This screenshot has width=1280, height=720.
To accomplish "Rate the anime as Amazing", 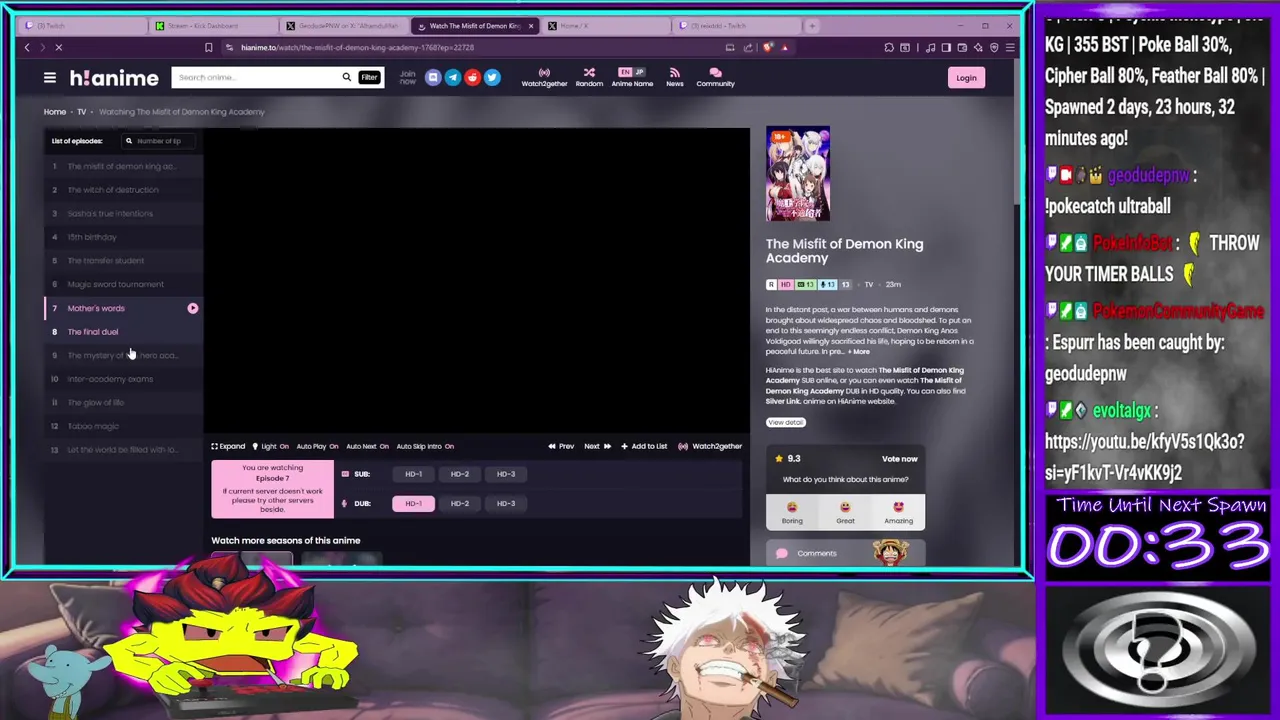I will coord(898,512).
